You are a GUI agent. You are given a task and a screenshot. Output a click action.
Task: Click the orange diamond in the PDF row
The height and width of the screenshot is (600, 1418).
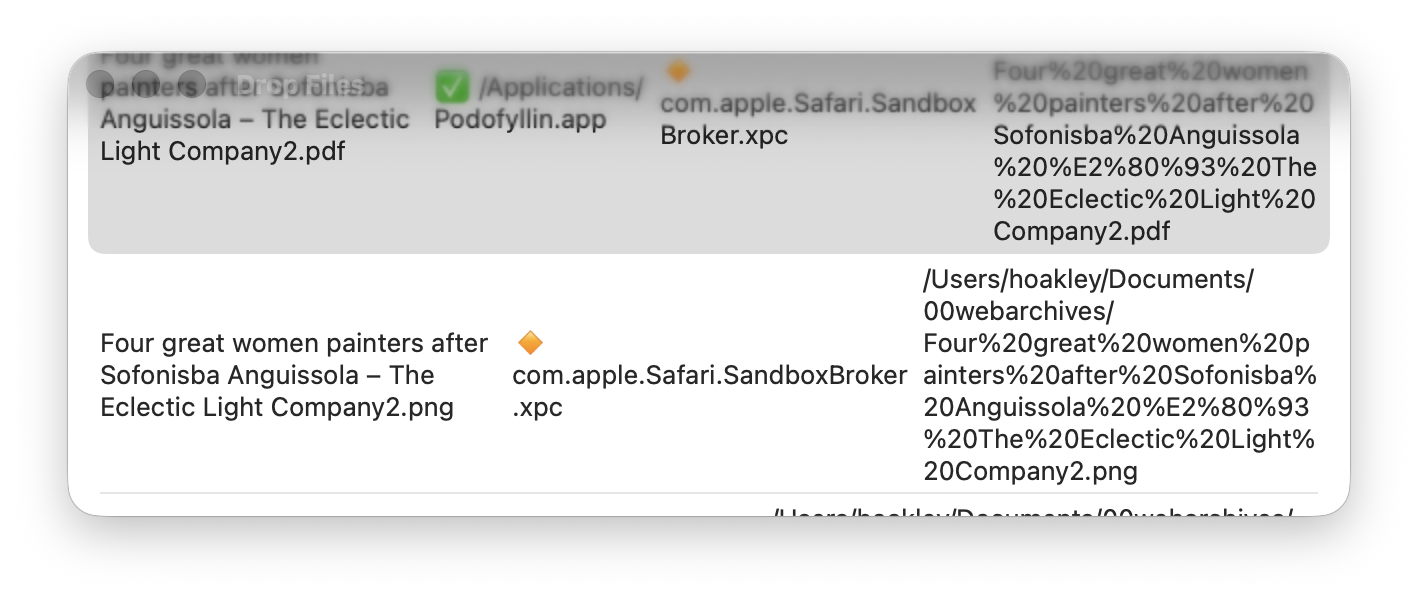coord(678,71)
